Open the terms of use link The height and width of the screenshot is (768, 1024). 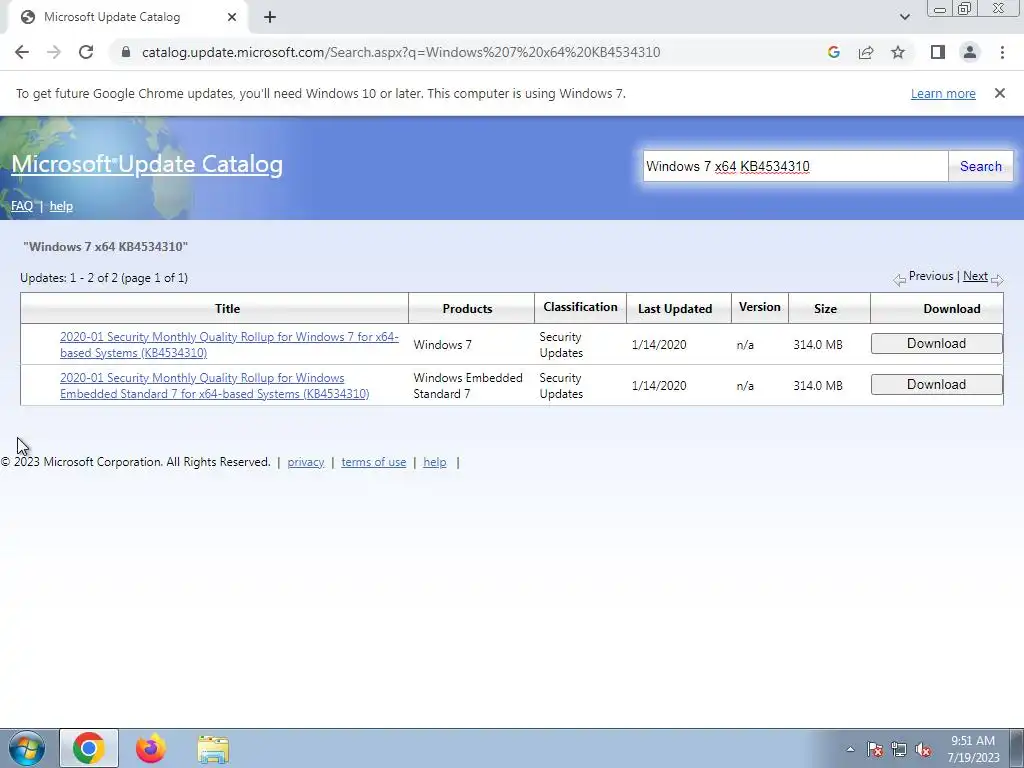[x=374, y=462]
